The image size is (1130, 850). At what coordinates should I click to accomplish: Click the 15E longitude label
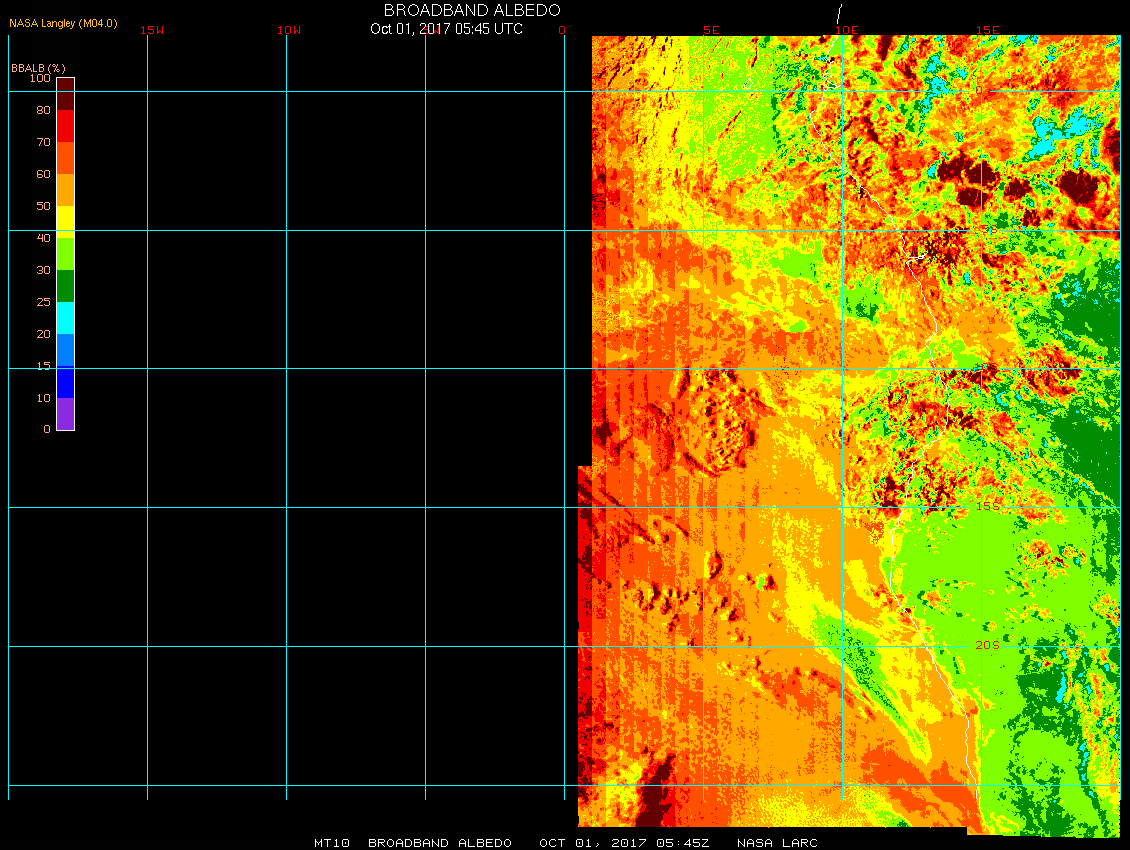[x=988, y=30]
